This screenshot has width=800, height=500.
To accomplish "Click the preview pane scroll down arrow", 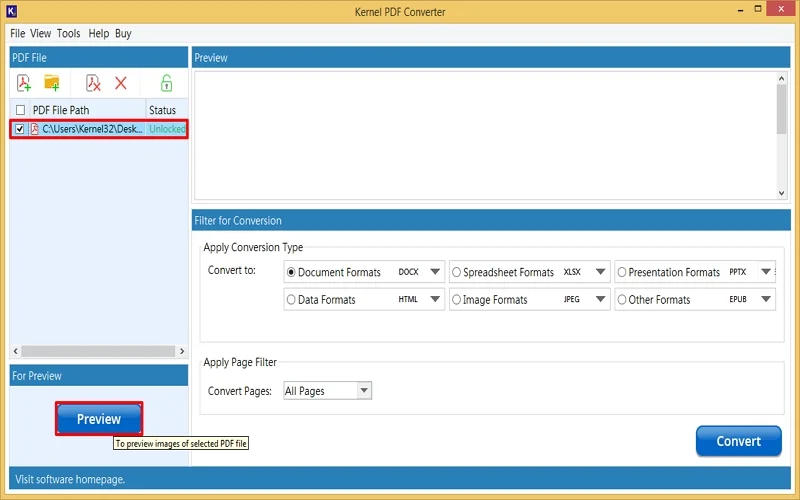I will pyautogui.click(x=781, y=193).
